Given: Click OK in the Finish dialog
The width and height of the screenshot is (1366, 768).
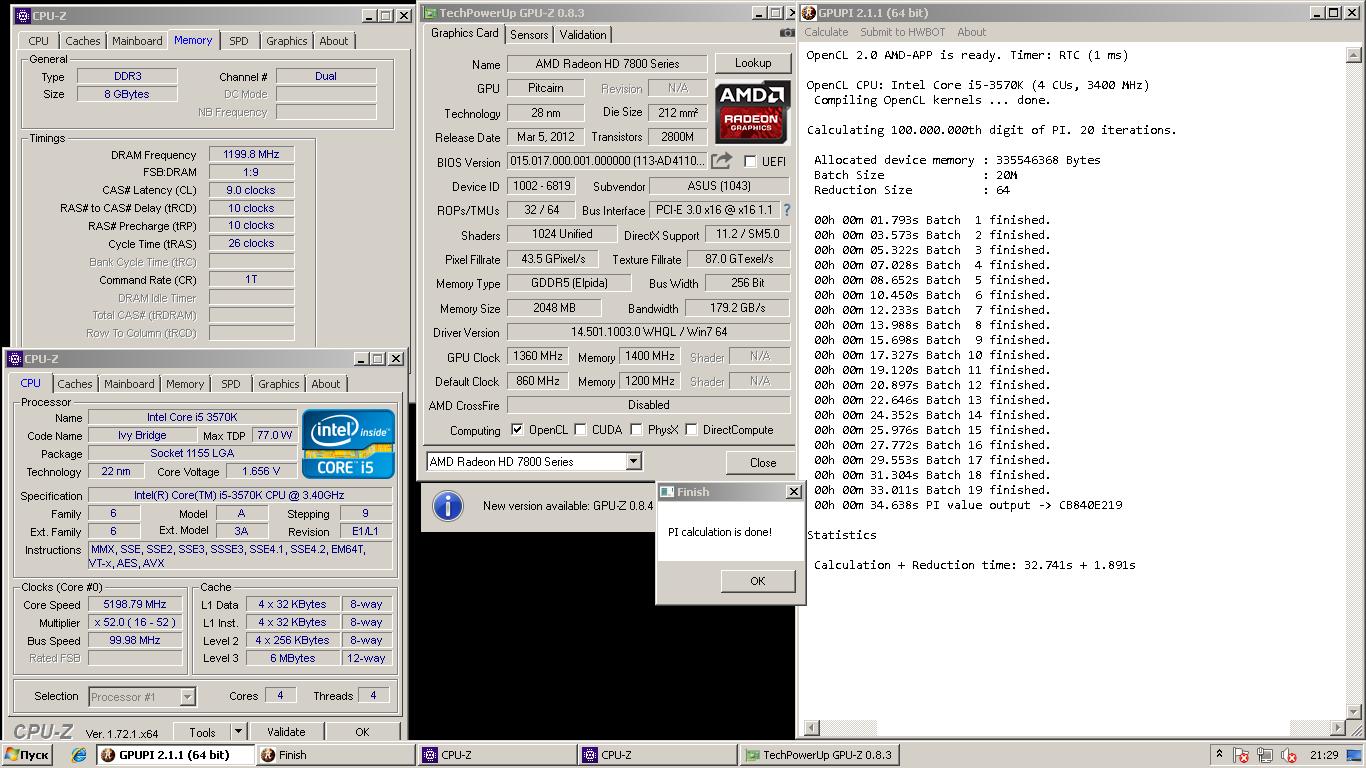Looking at the screenshot, I should pos(758,581).
